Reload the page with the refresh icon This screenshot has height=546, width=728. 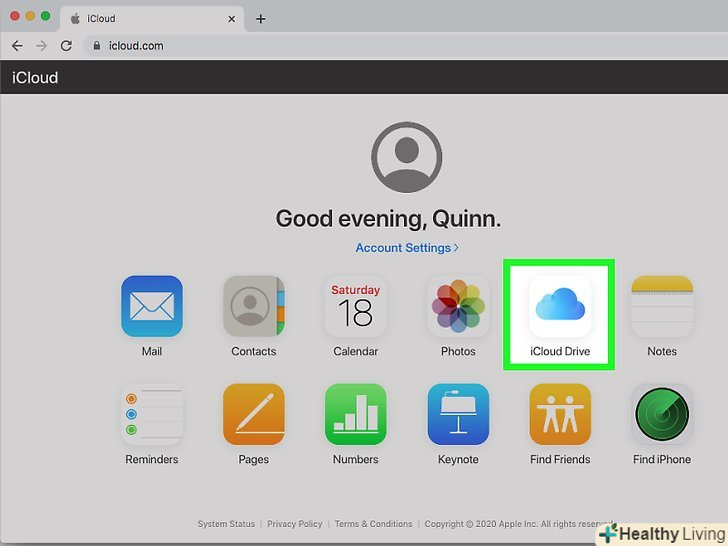pyautogui.click(x=66, y=46)
